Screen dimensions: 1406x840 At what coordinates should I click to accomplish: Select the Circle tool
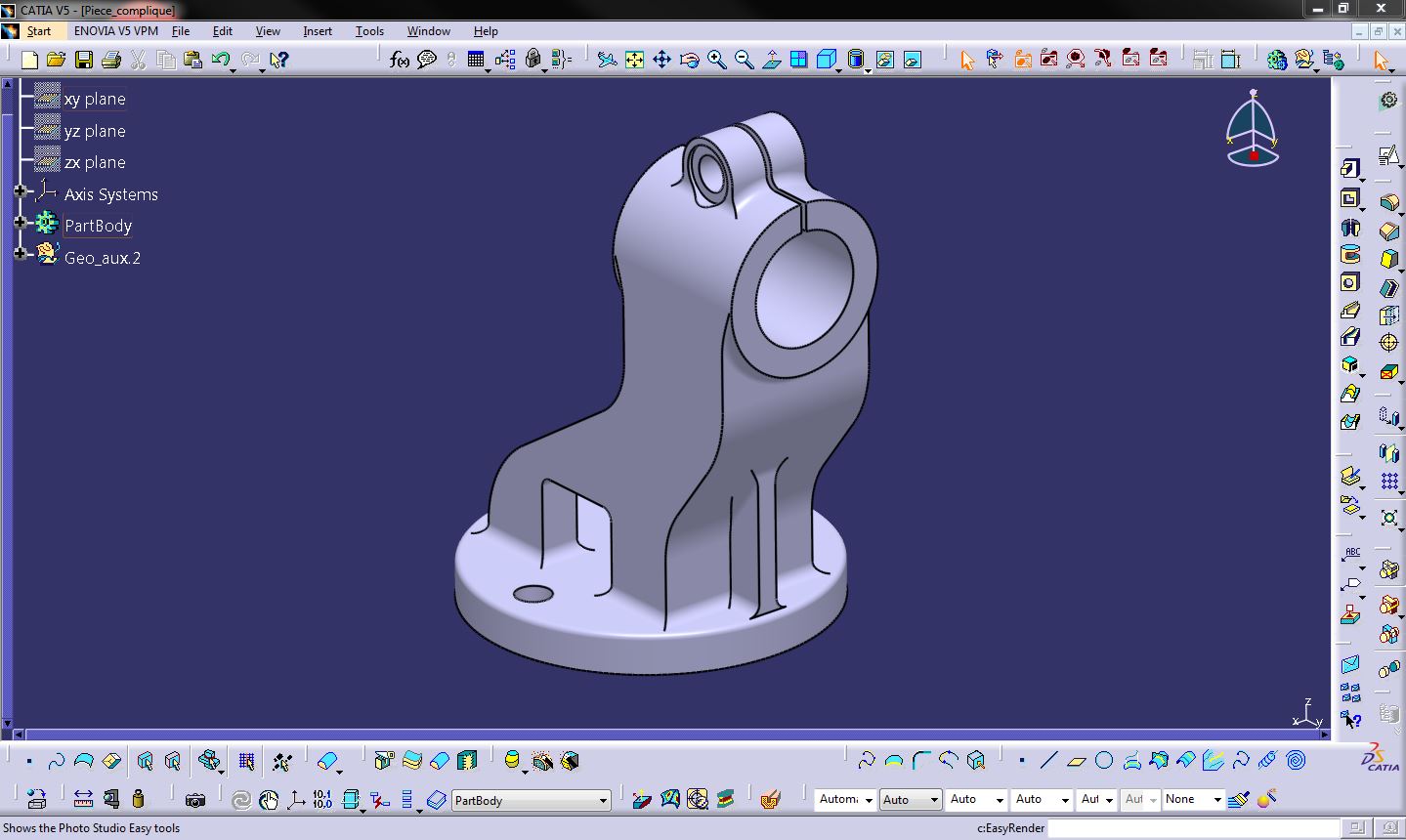point(1104,761)
